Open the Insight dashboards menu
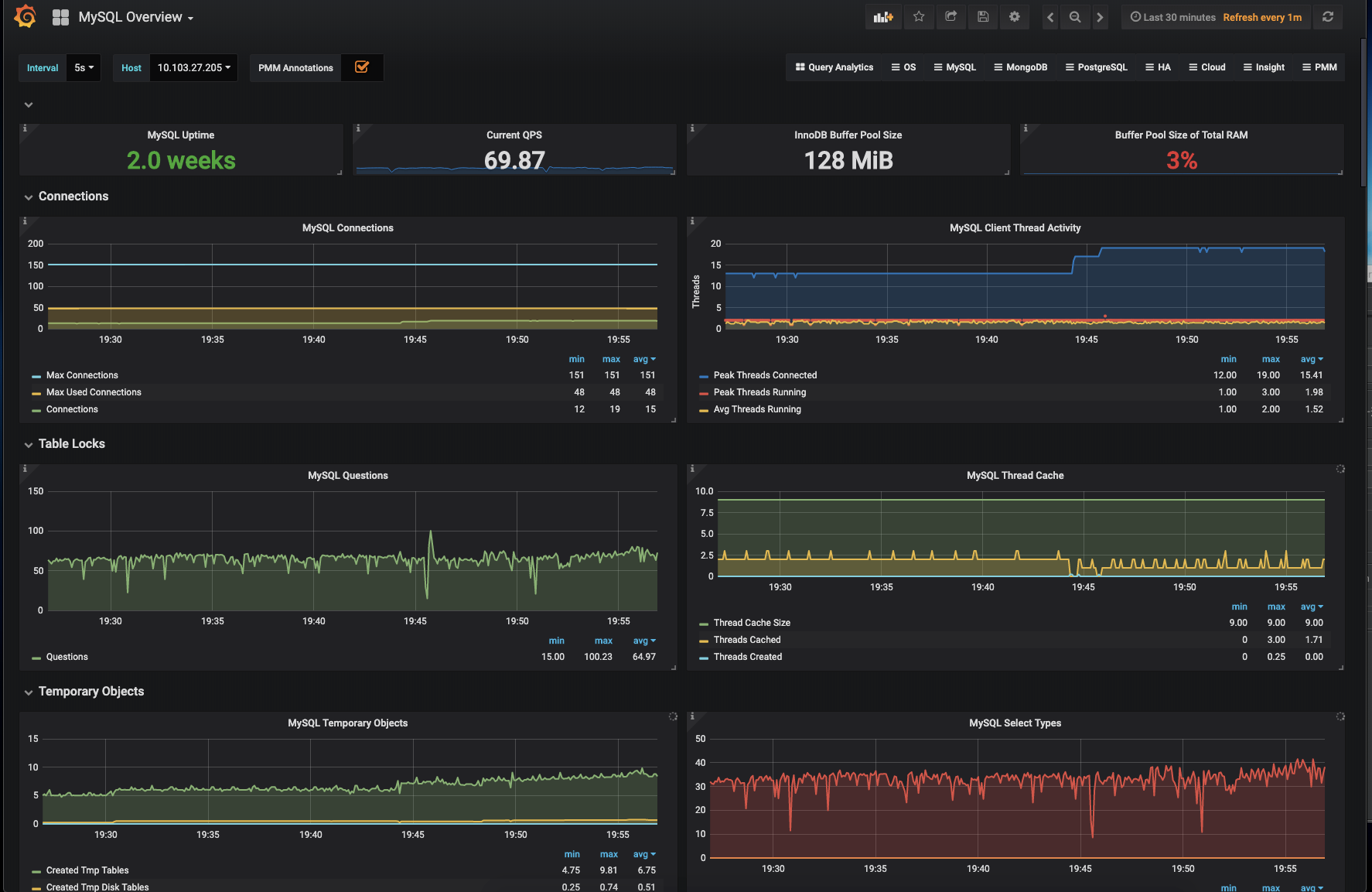The image size is (1372, 892). point(1264,67)
